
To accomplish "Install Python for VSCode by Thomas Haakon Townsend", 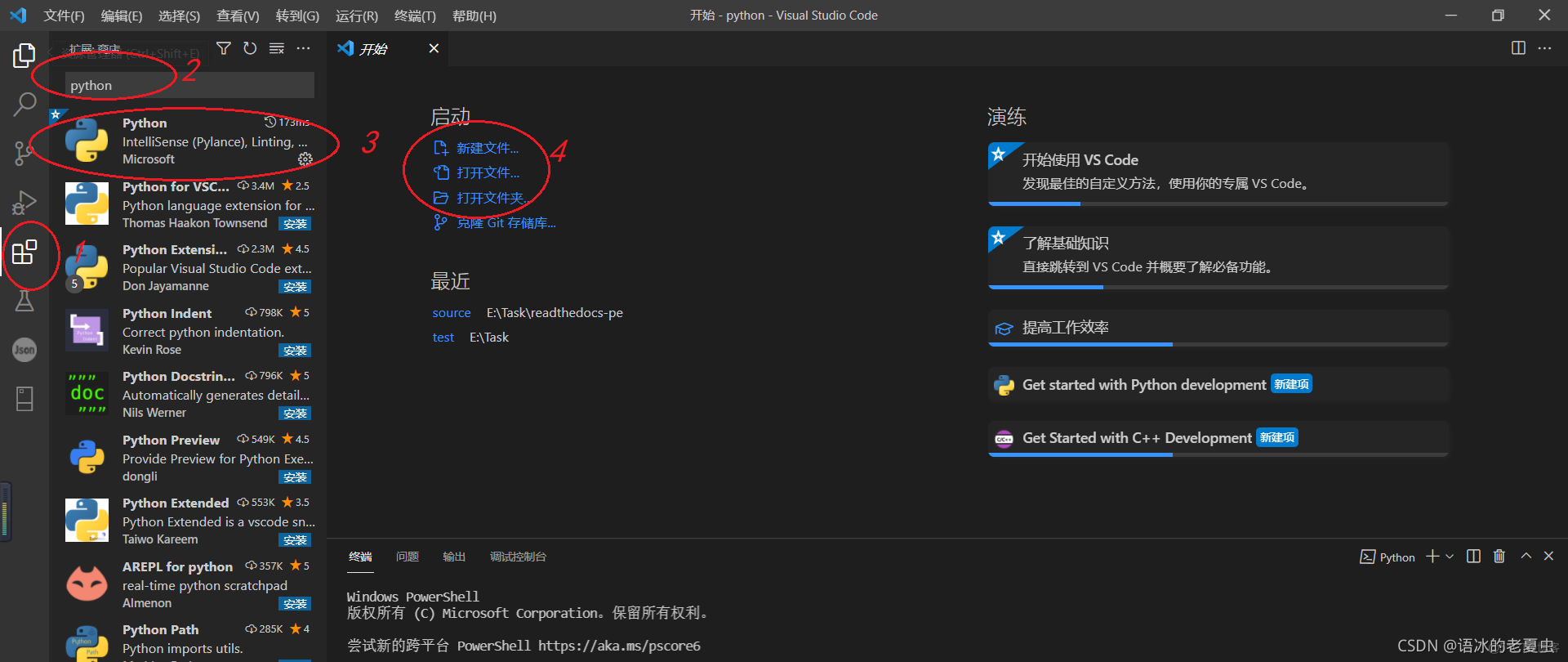I will pyautogui.click(x=295, y=224).
